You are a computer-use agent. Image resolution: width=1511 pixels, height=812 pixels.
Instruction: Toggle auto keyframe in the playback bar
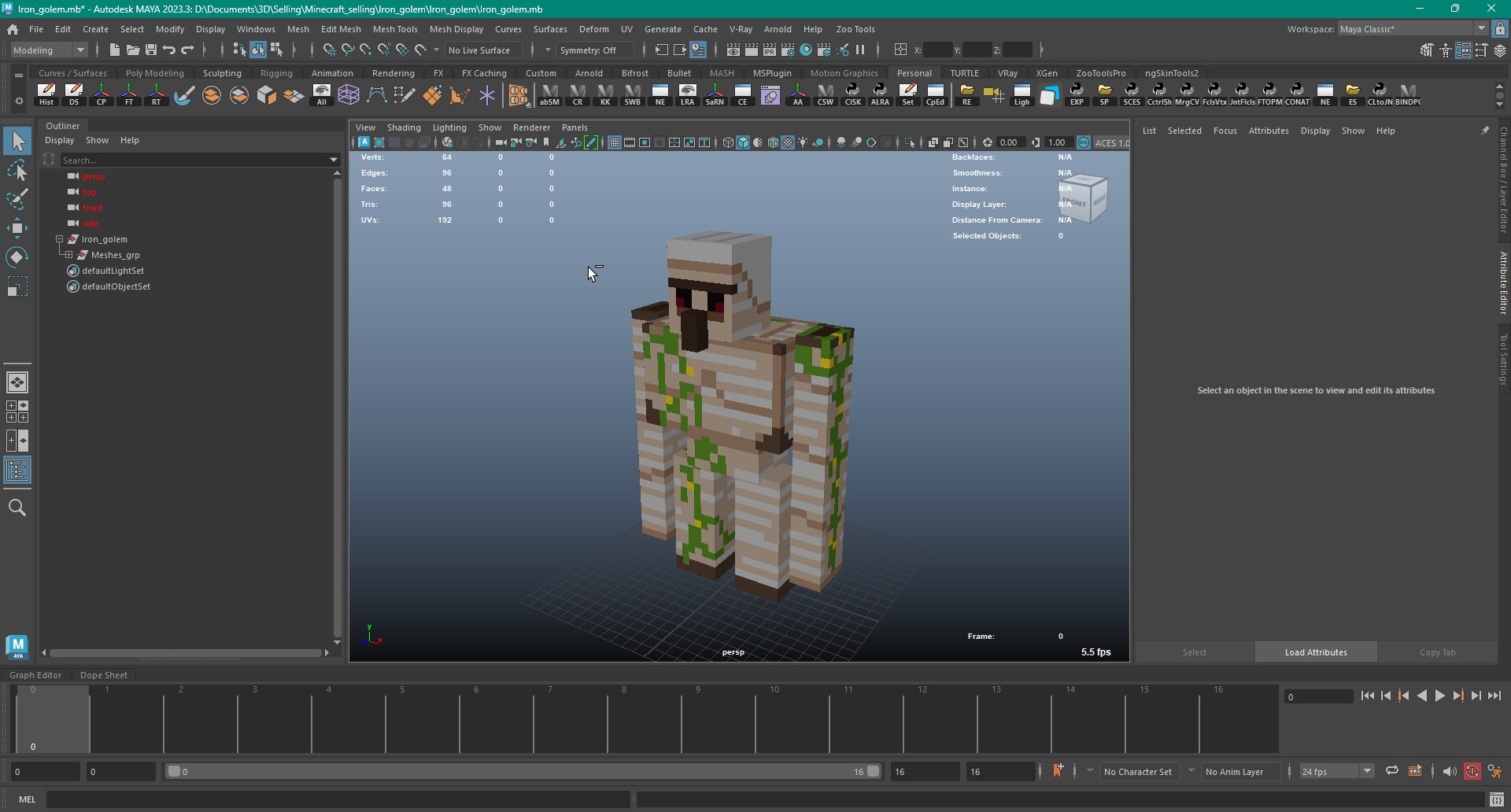(1472, 772)
